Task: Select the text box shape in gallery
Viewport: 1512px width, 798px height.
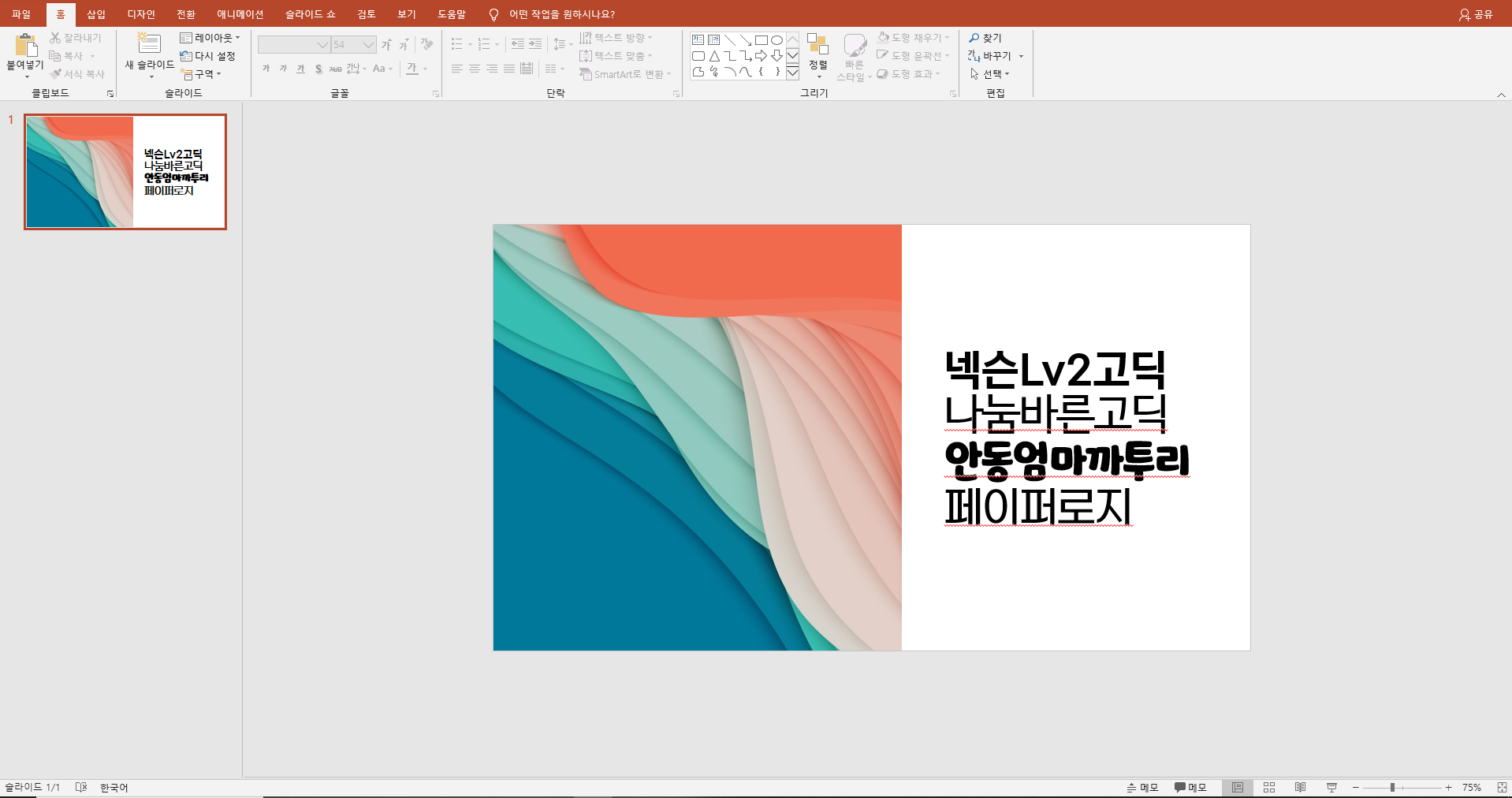Action: (698, 39)
